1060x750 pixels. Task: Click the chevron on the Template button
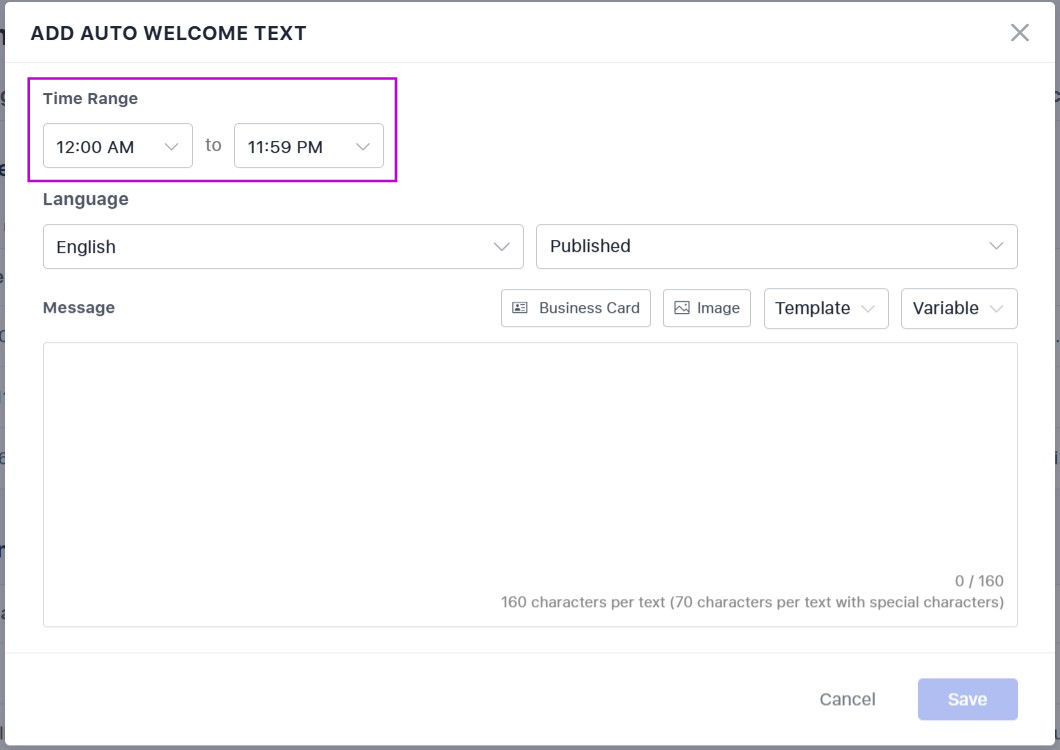[867, 309]
